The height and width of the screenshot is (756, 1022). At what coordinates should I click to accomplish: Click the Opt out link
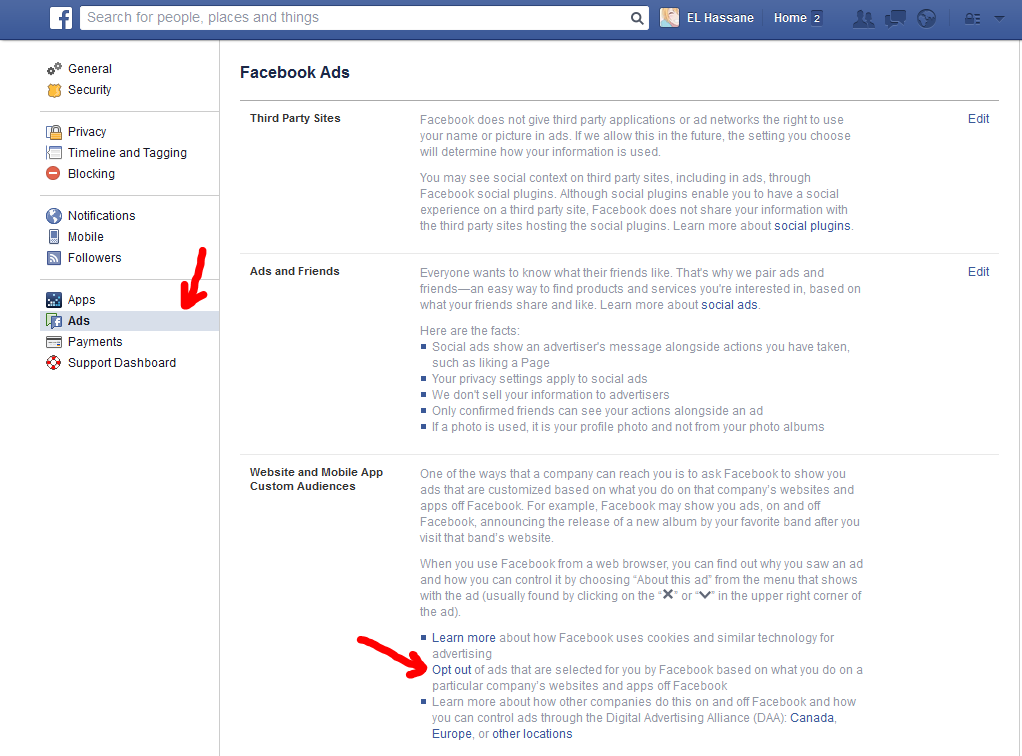point(451,669)
